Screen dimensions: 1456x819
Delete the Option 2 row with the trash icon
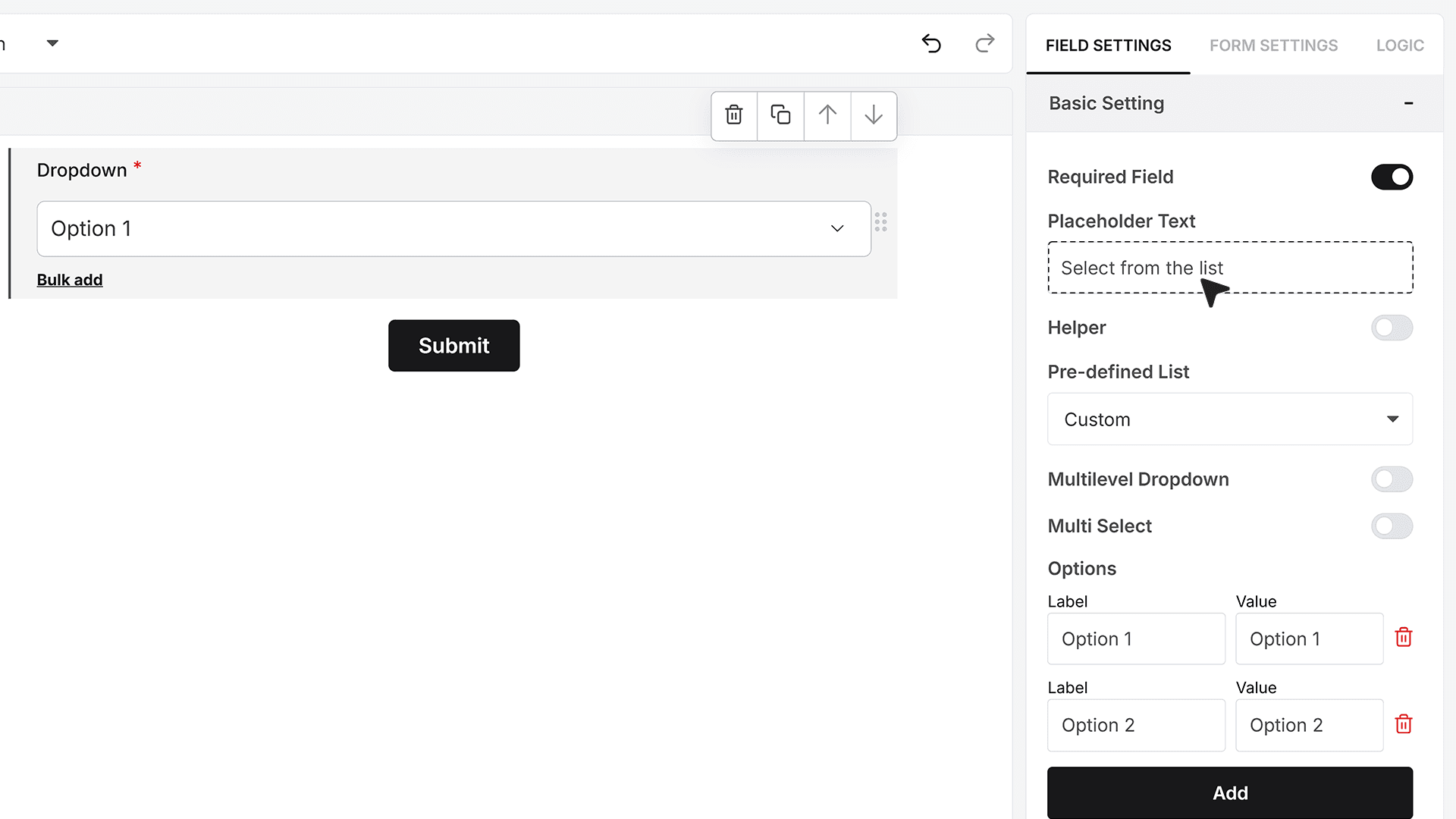(x=1404, y=724)
